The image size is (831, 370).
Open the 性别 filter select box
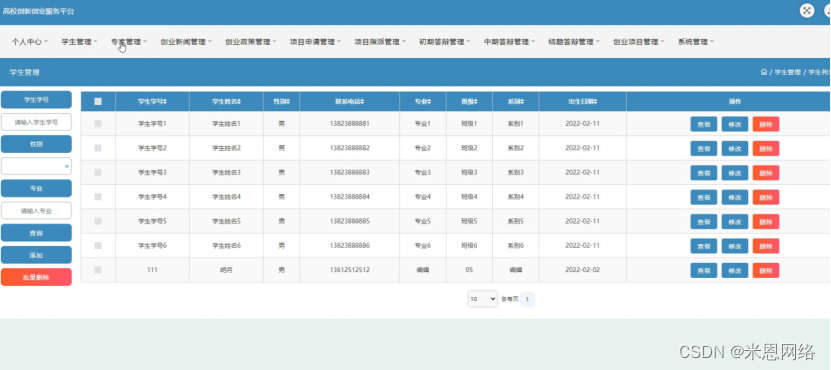click(36, 166)
